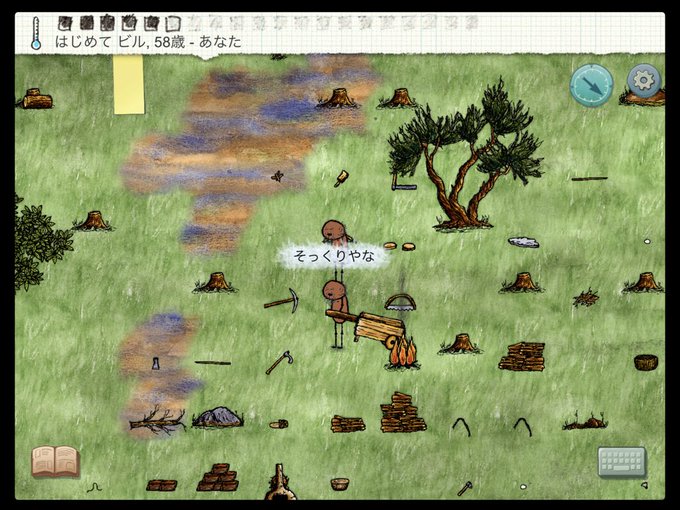This screenshot has width=680, height=510.
Task: Tap the other character above the speech bubble
Action: [335, 232]
